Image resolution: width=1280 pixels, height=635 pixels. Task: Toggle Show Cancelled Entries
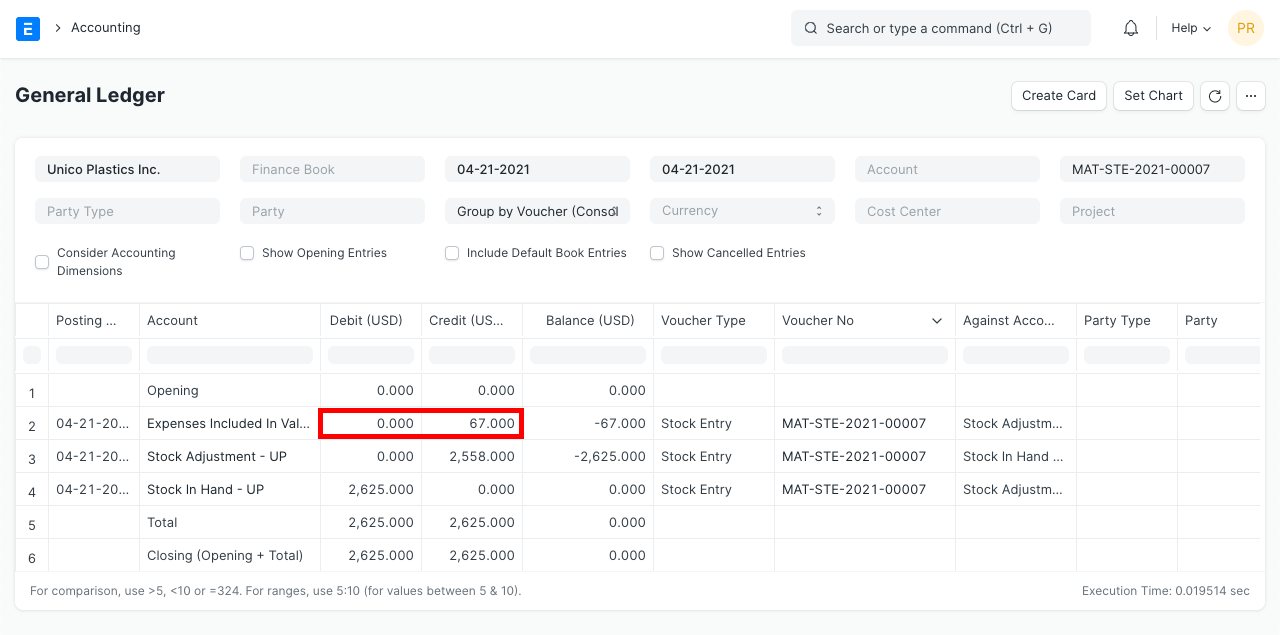[657, 253]
